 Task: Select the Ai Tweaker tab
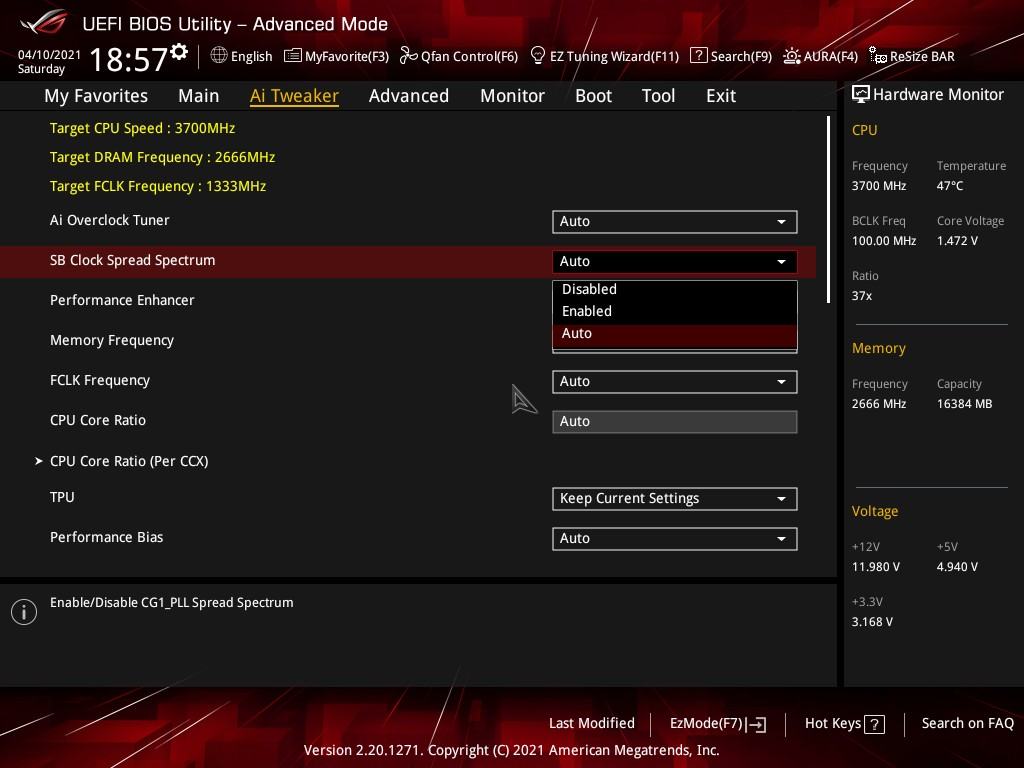(294, 96)
